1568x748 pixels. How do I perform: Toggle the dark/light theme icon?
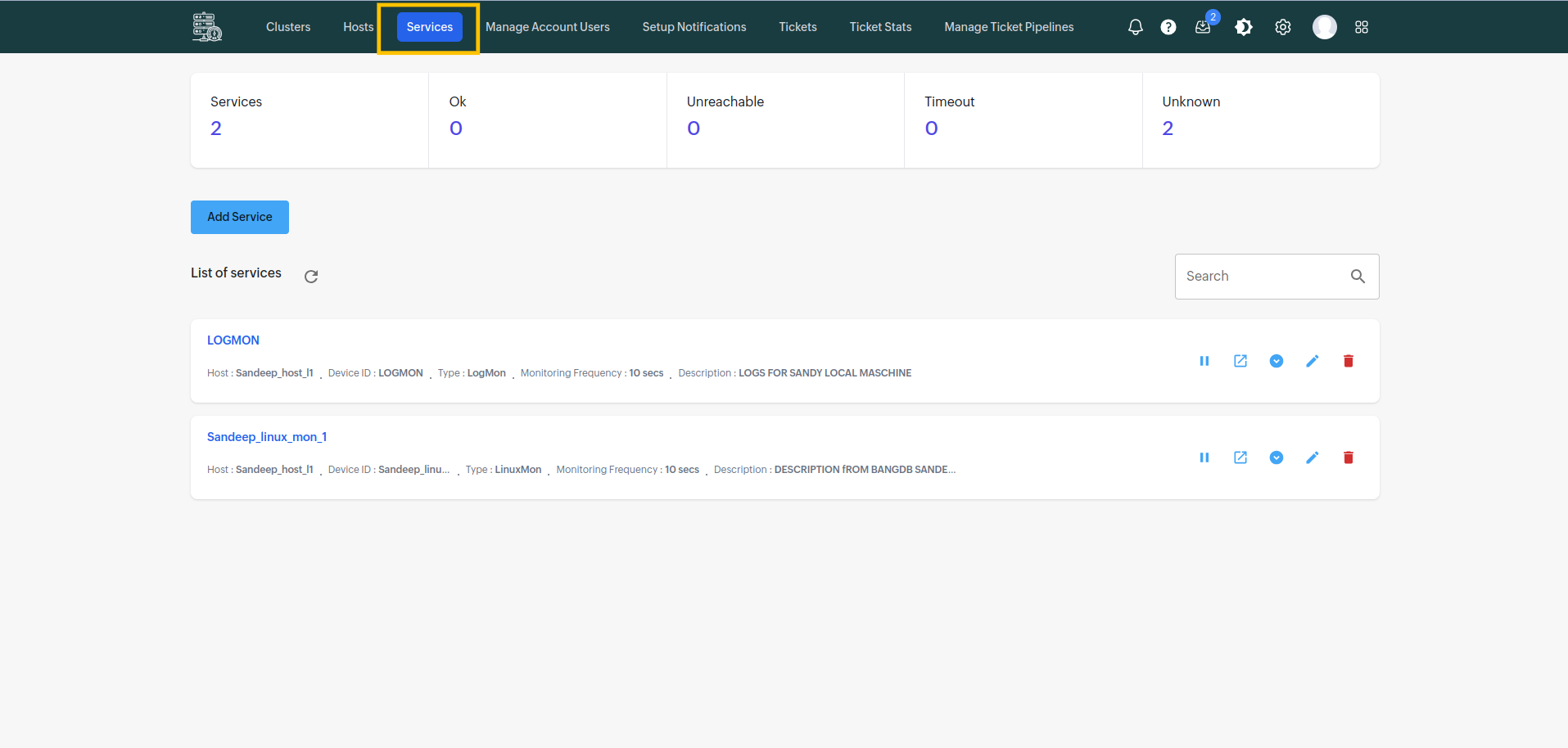click(x=1244, y=27)
